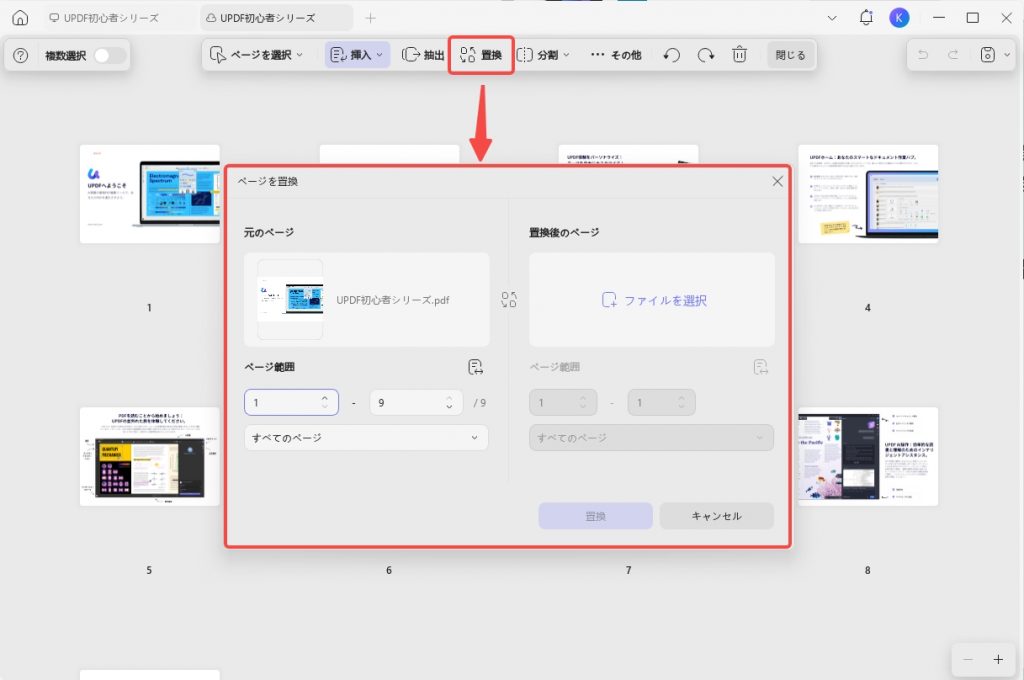Click the 置換 replace tool

481,55
